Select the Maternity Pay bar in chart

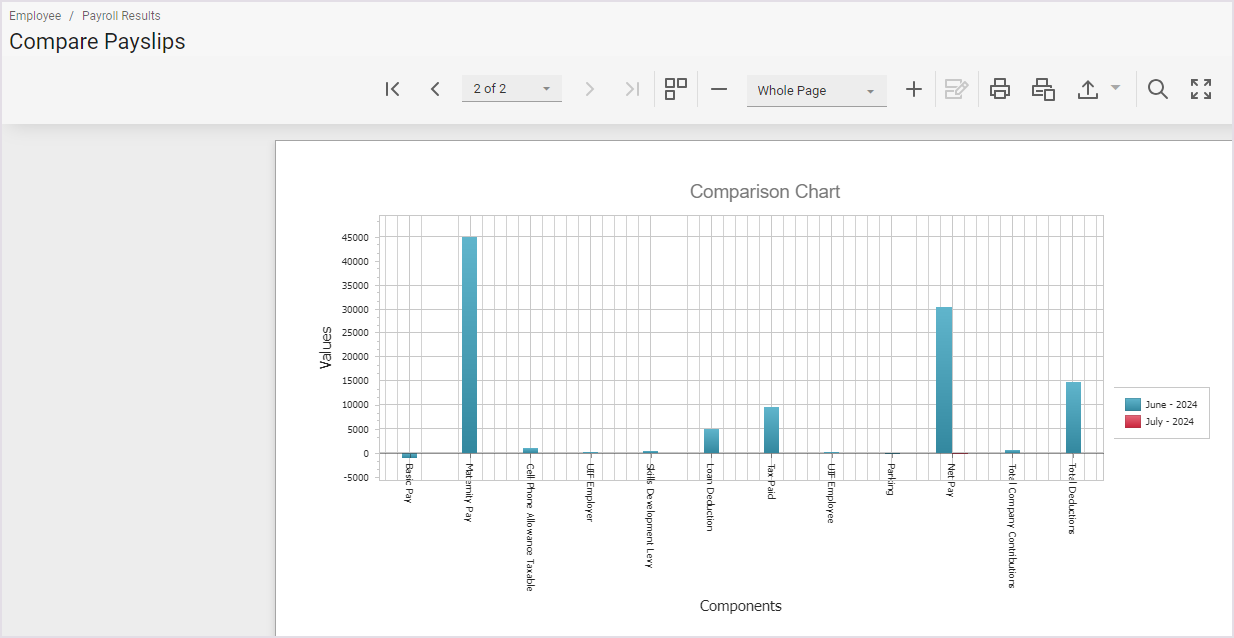point(469,345)
